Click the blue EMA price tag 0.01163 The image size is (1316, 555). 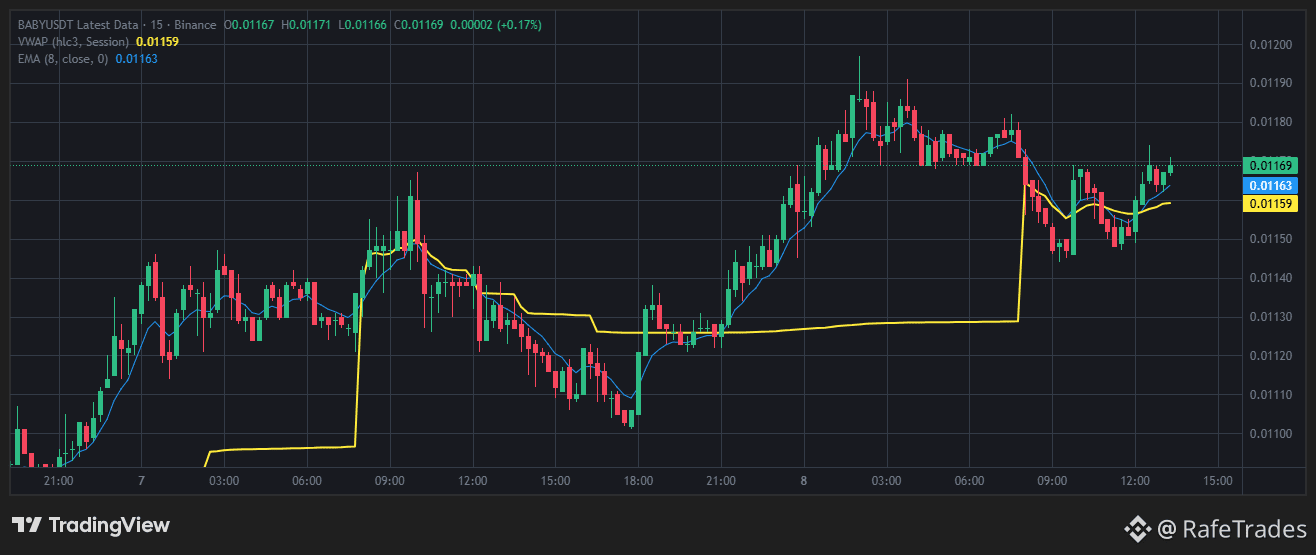pos(1269,185)
